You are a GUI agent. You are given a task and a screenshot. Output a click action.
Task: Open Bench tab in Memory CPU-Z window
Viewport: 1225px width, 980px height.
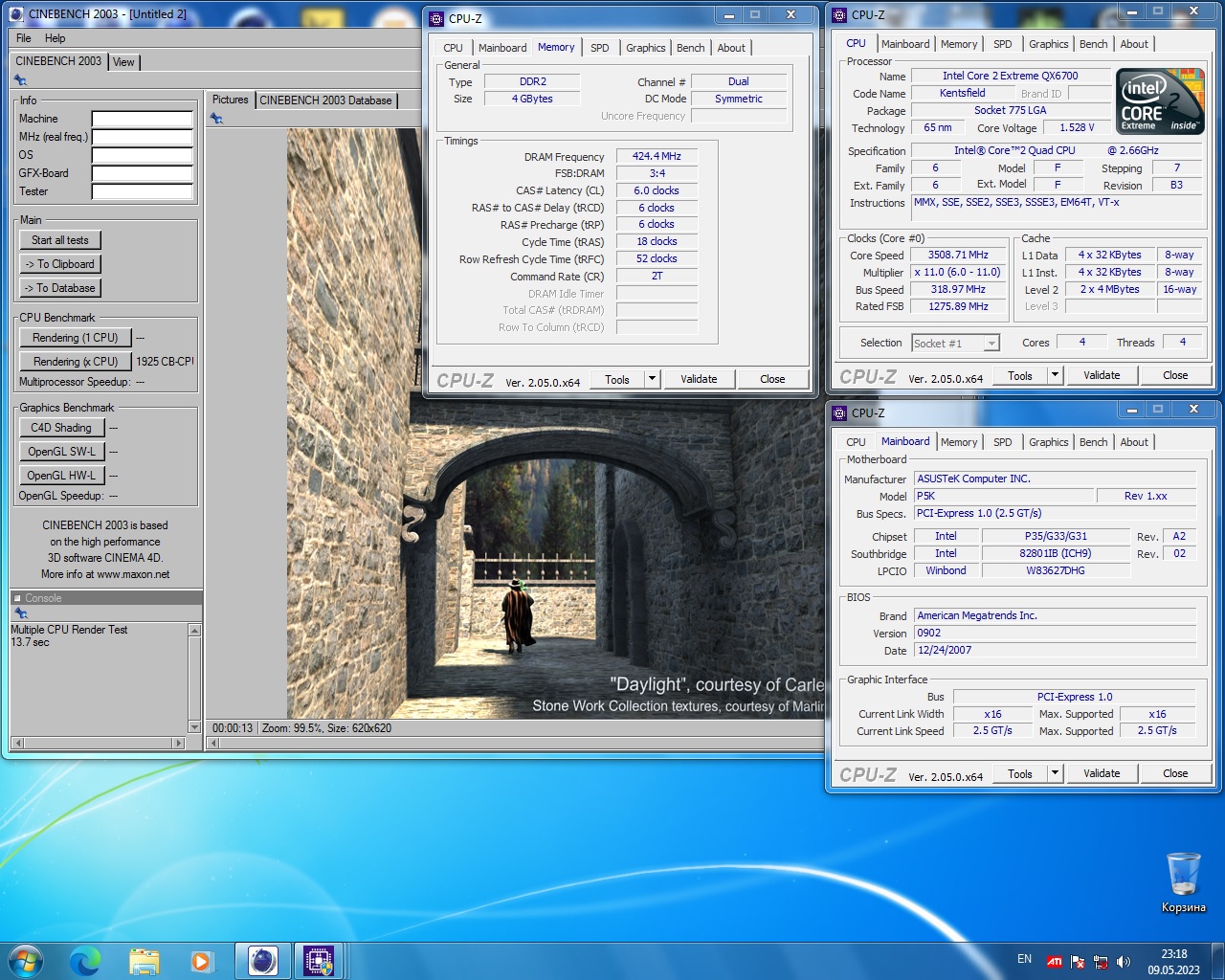[x=690, y=48]
